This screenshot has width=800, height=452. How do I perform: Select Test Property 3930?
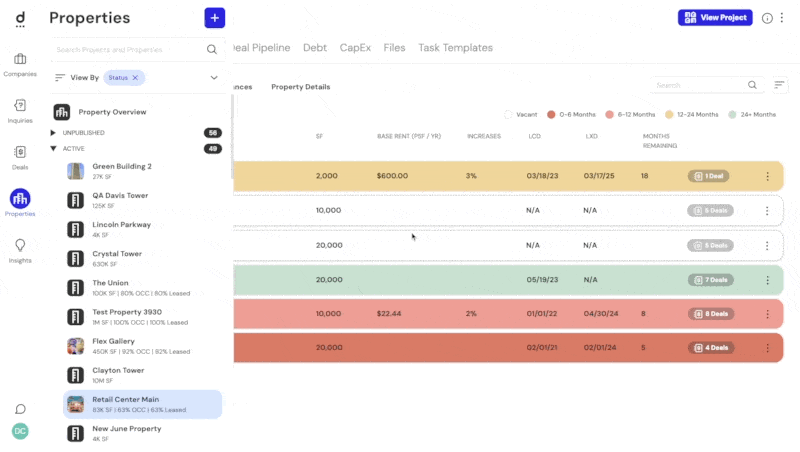point(143,317)
